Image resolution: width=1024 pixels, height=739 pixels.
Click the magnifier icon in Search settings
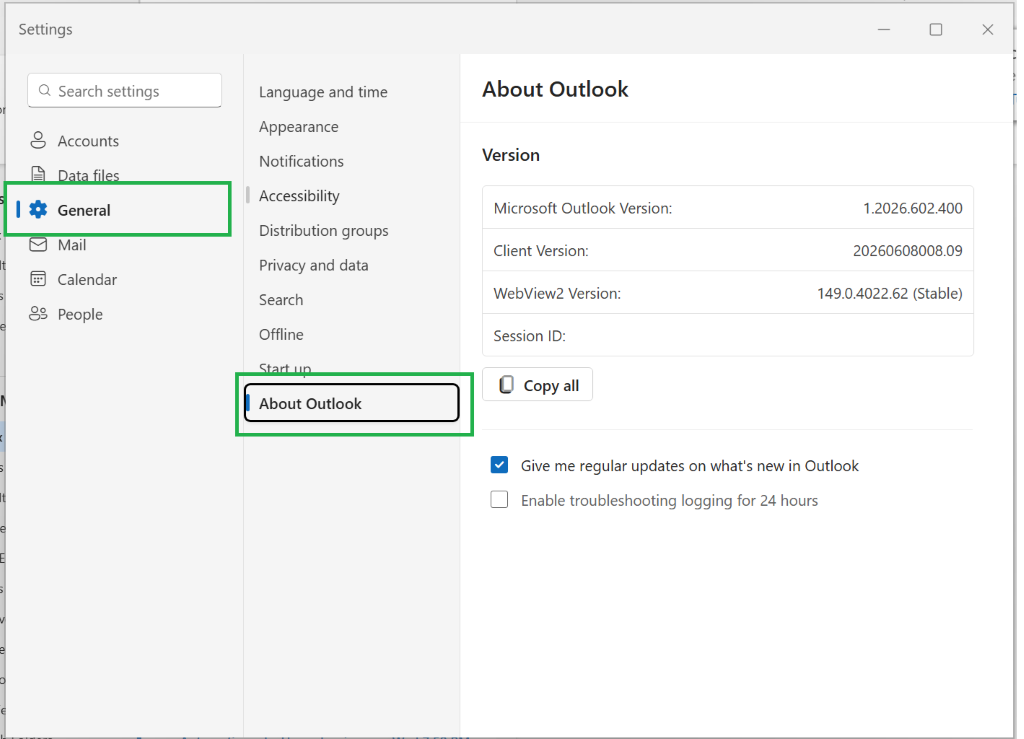click(44, 91)
